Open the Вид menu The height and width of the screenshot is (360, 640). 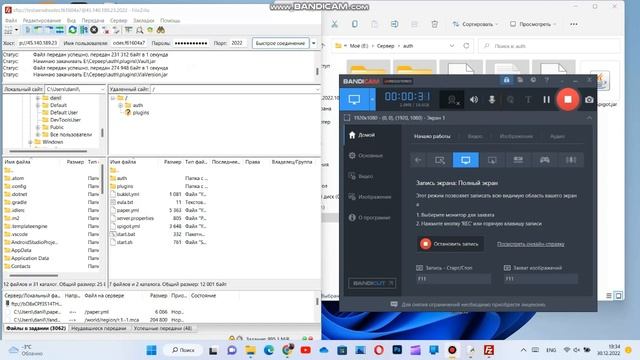point(71,20)
